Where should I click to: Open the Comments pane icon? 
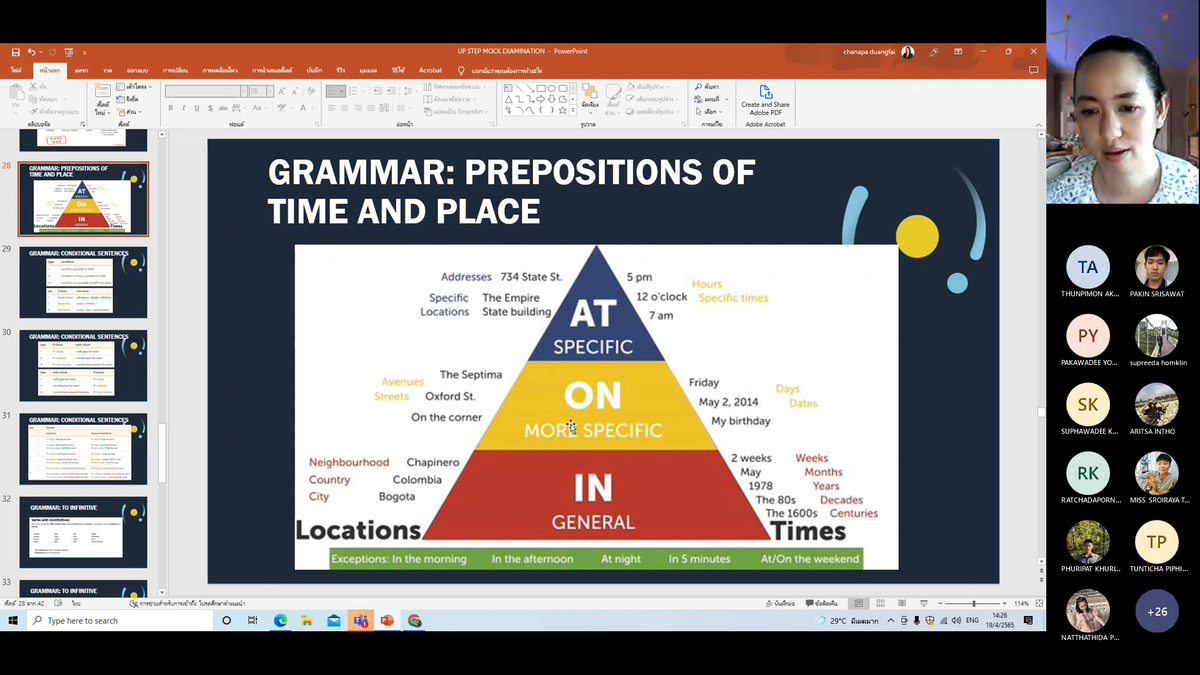click(1033, 70)
